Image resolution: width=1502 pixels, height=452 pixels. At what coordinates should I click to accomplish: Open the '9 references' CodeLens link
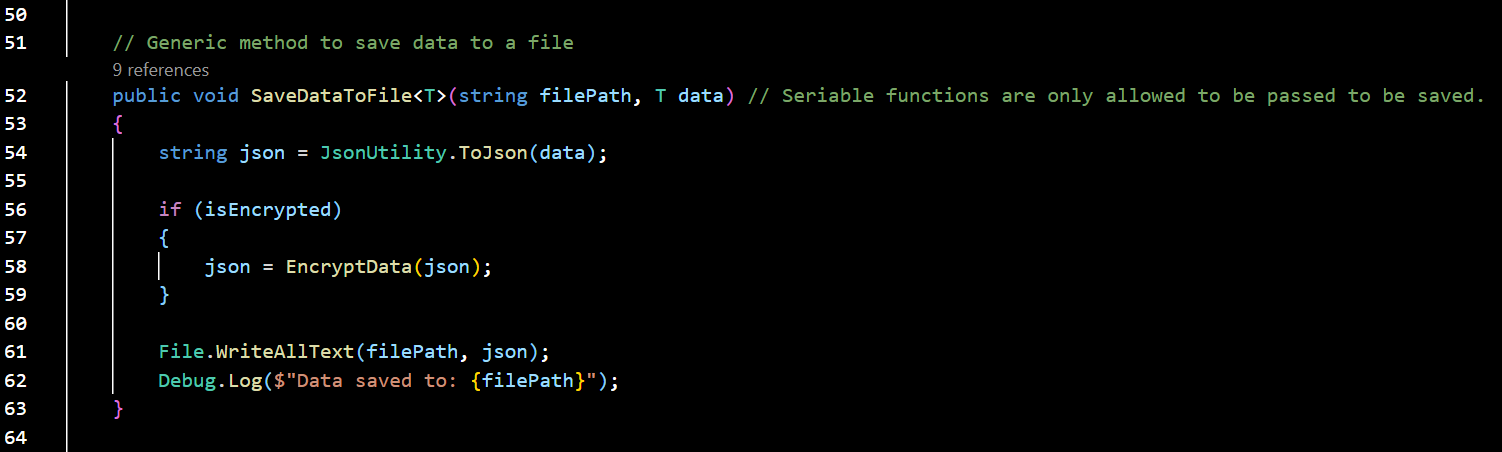[x=161, y=70]
